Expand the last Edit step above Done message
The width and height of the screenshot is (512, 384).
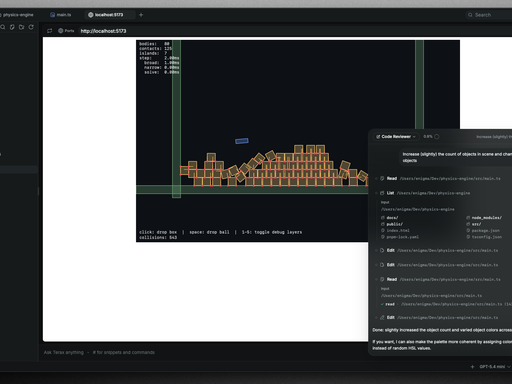(x=440, y=317)
